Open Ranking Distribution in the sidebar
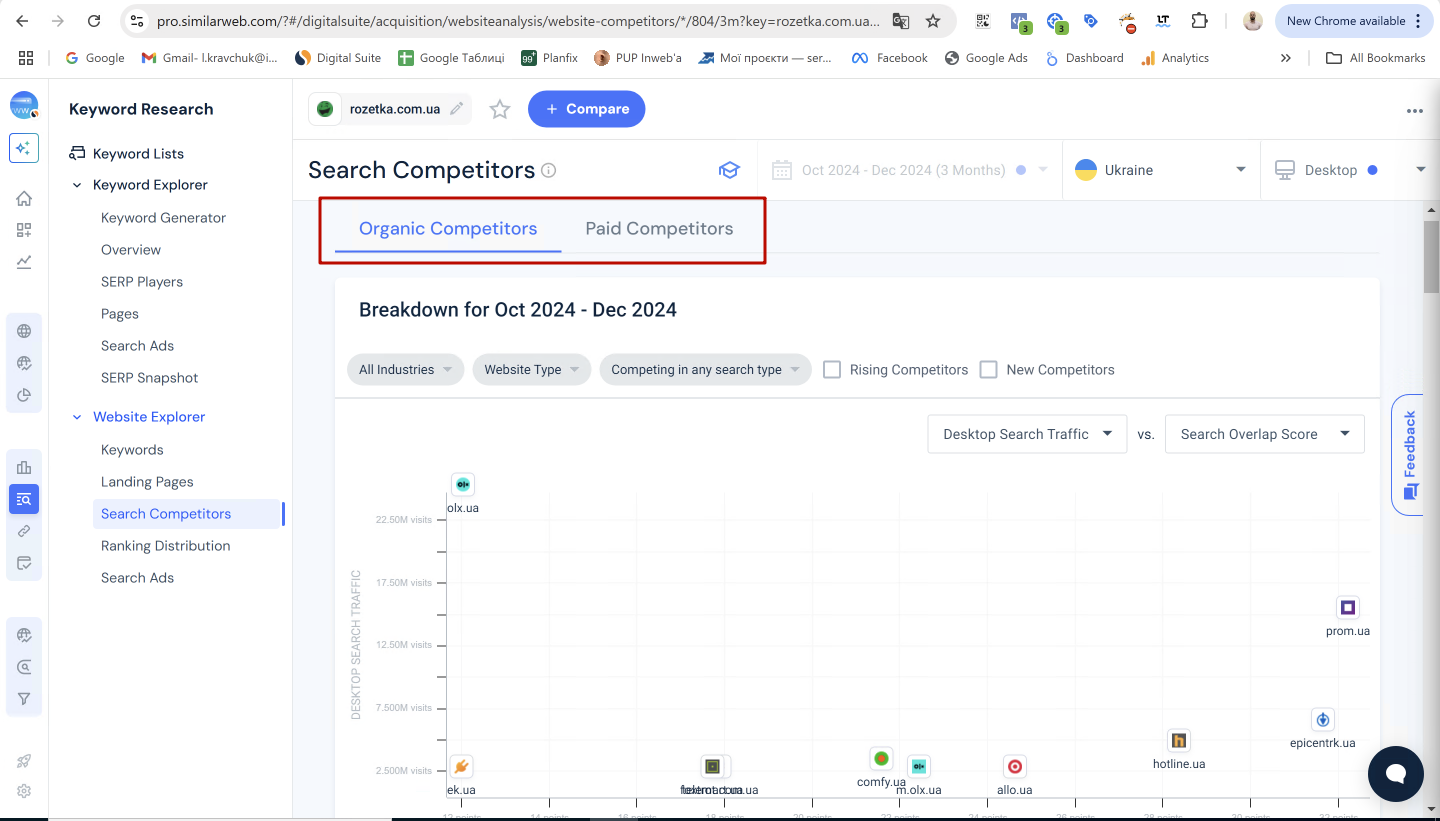 point(165,545)
